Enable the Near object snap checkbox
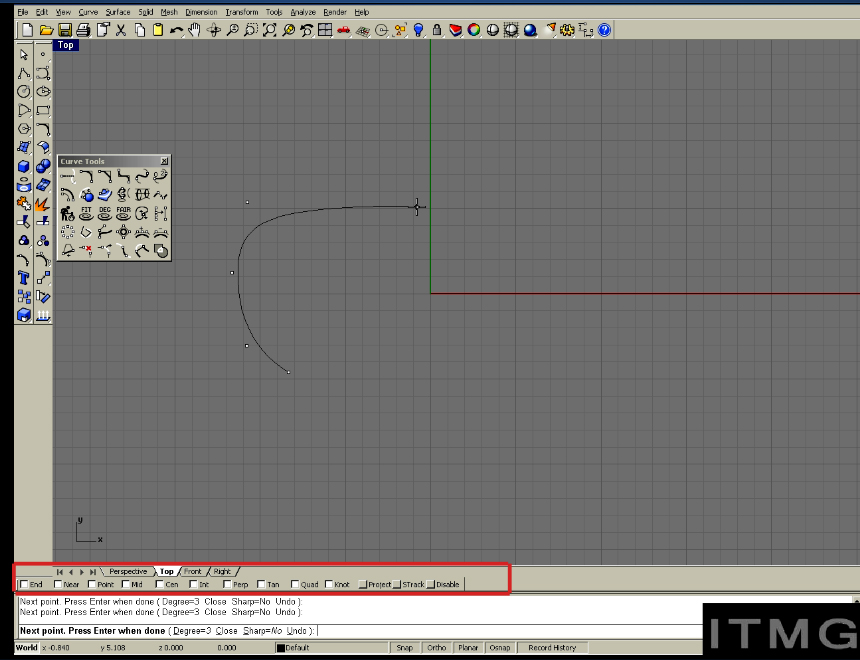The width and height of the screenshot is (860, 660). tap(58, 584)
